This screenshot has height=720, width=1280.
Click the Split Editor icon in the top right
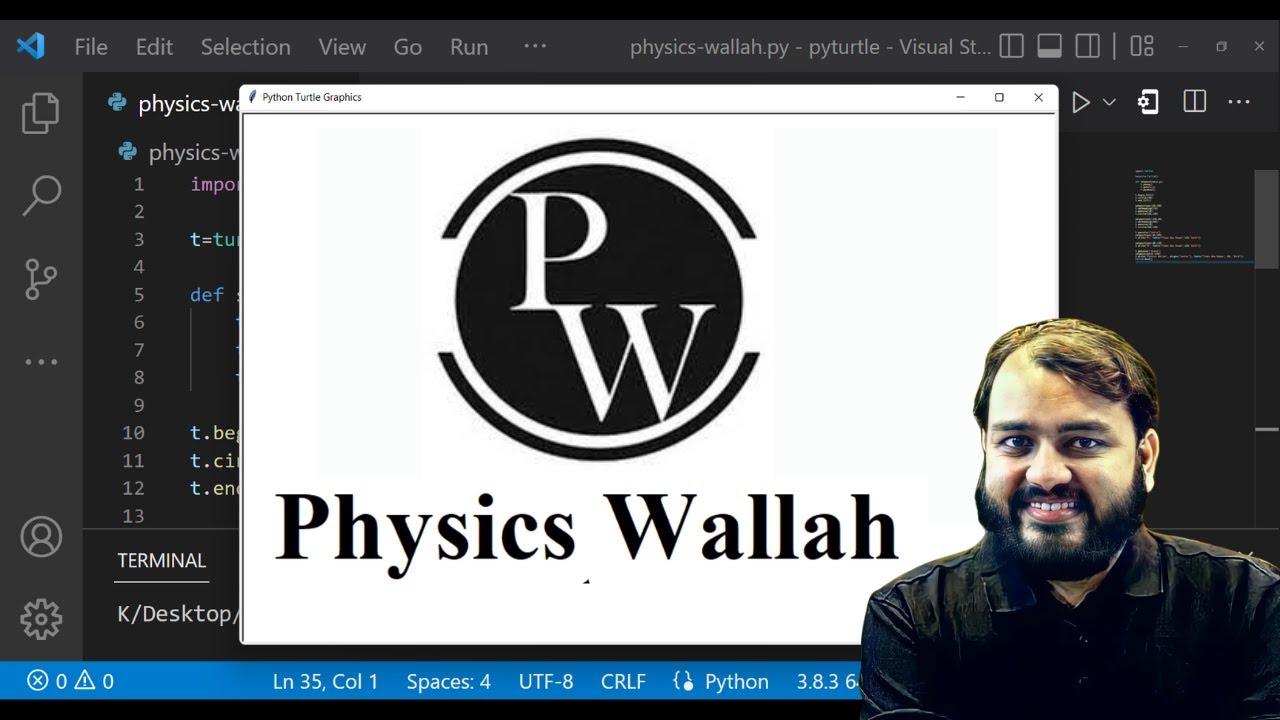[x=1194, y=101]
